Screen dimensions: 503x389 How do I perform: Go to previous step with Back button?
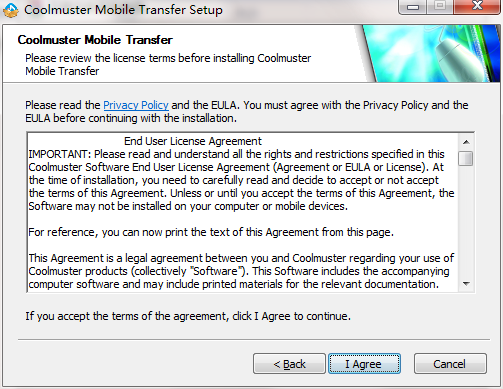click(x=289, y=364)
